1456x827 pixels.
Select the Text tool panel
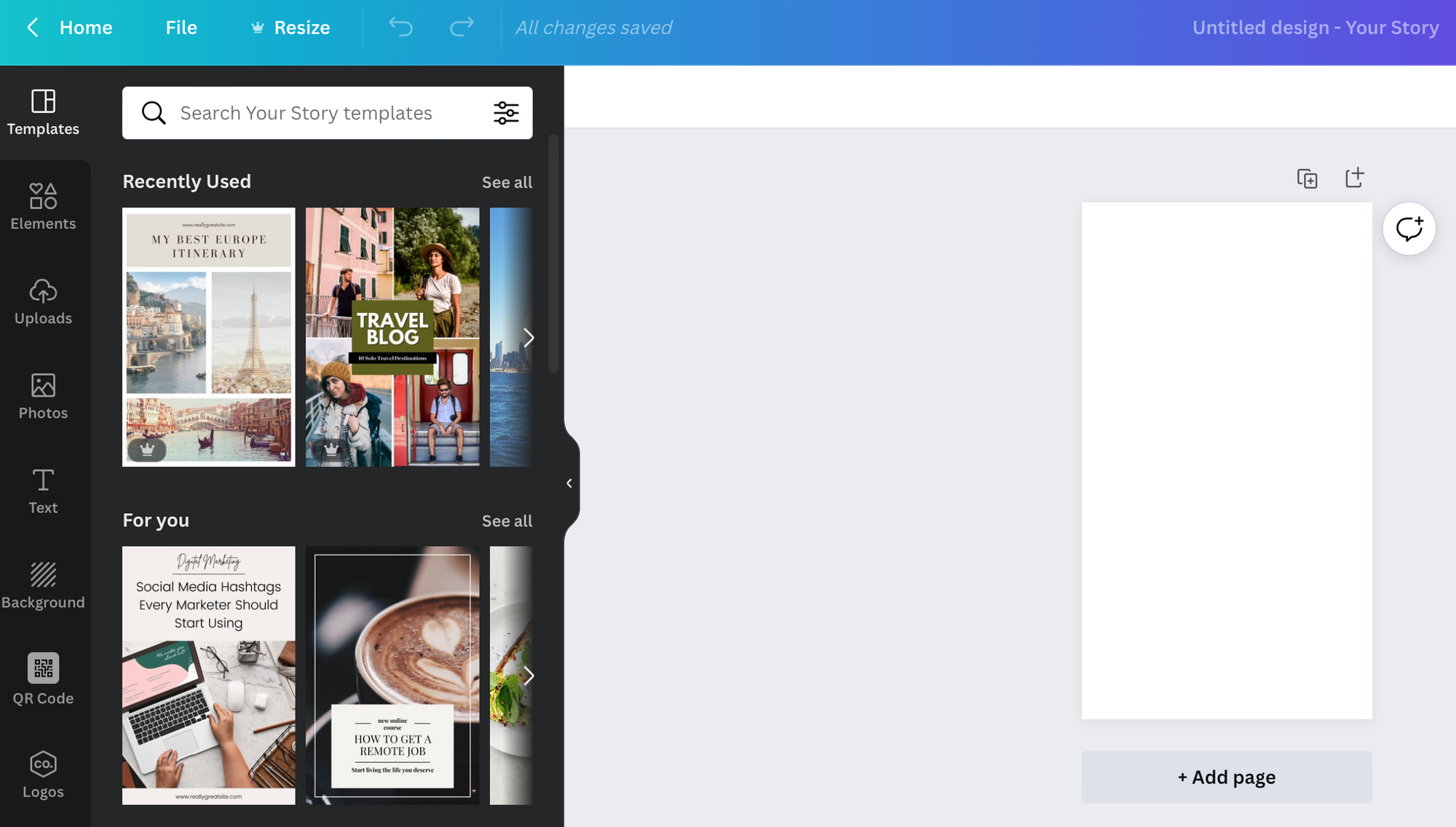[43, 491]
